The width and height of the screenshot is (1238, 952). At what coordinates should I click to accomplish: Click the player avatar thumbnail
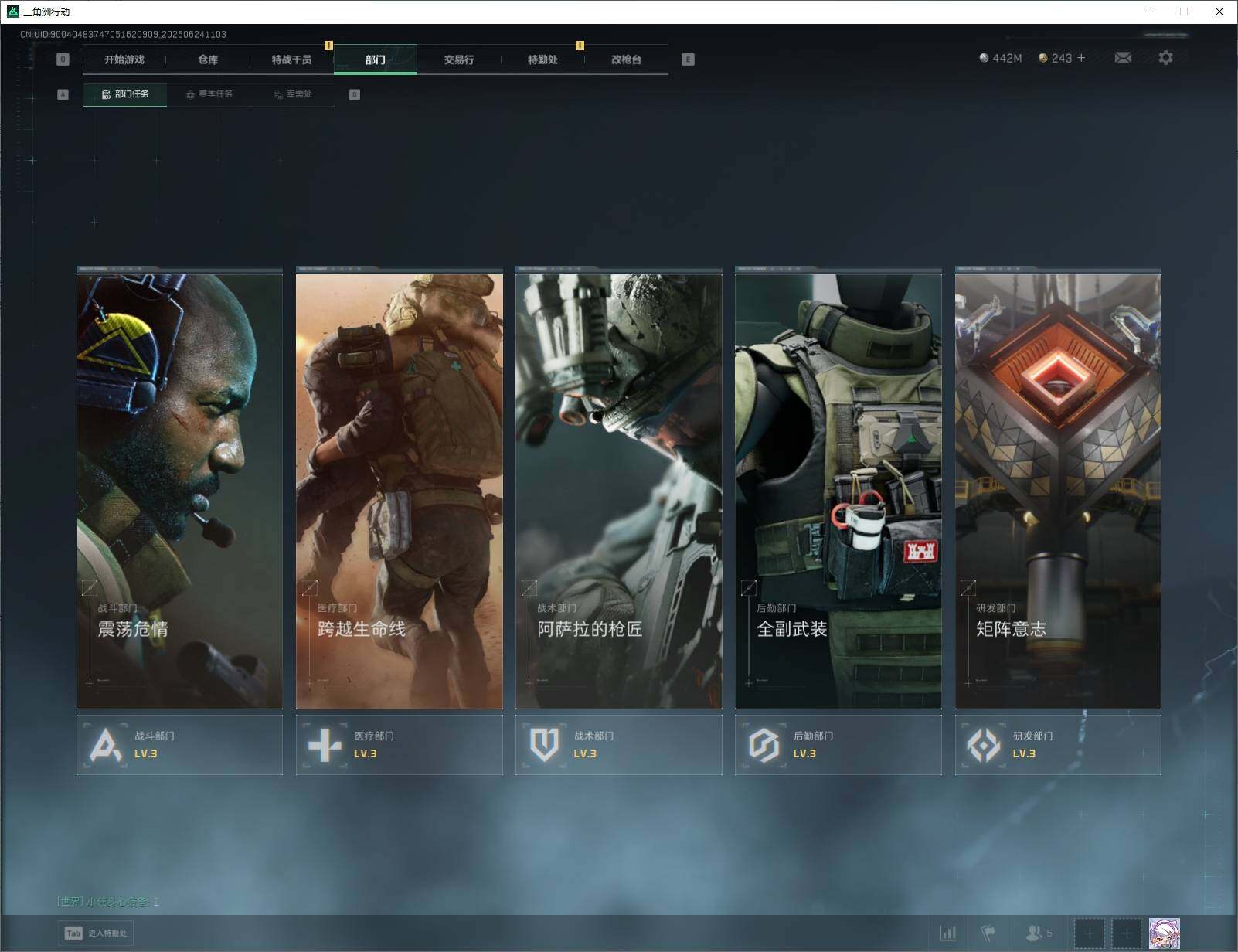(1165, 933)
